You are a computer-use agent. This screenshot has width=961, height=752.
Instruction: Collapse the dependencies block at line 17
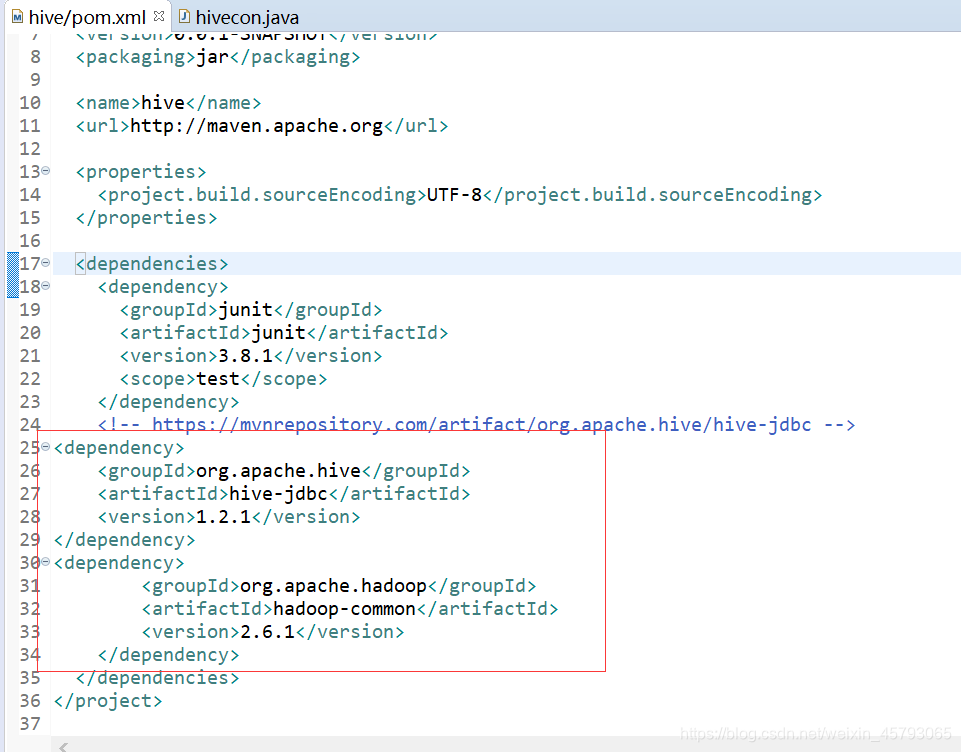(45, 263)
